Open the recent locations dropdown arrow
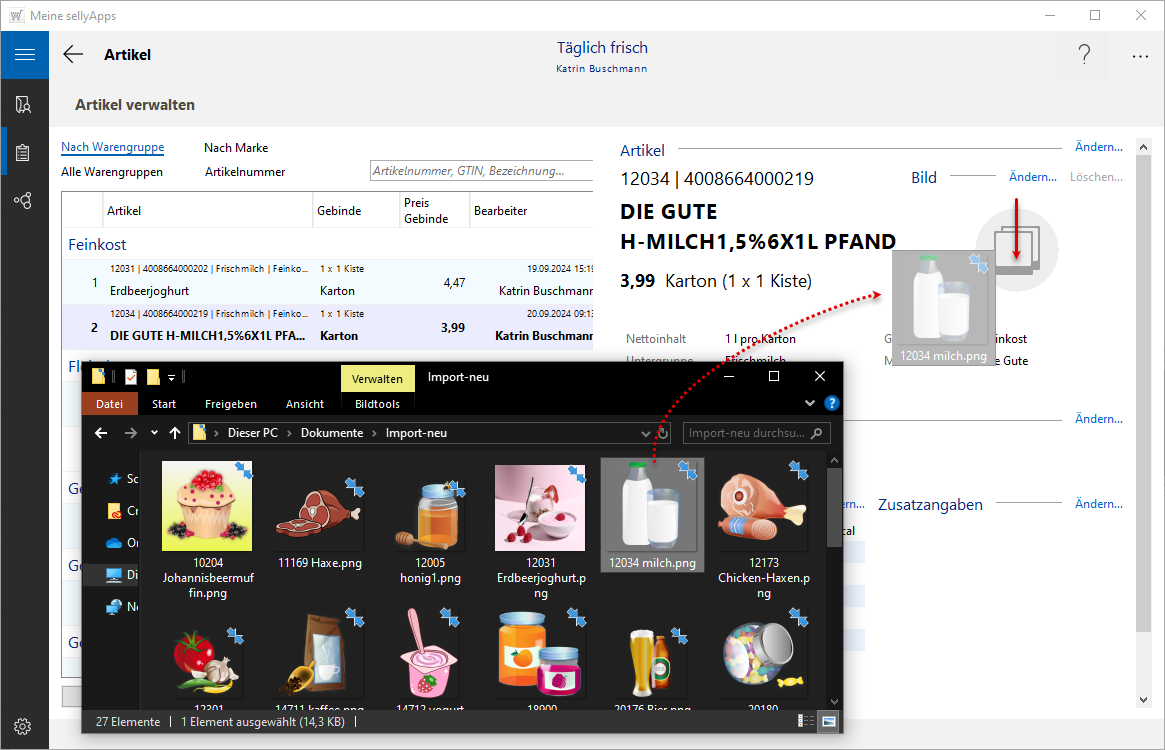This screenshot has width=1165, height=750. click(154, 433)
